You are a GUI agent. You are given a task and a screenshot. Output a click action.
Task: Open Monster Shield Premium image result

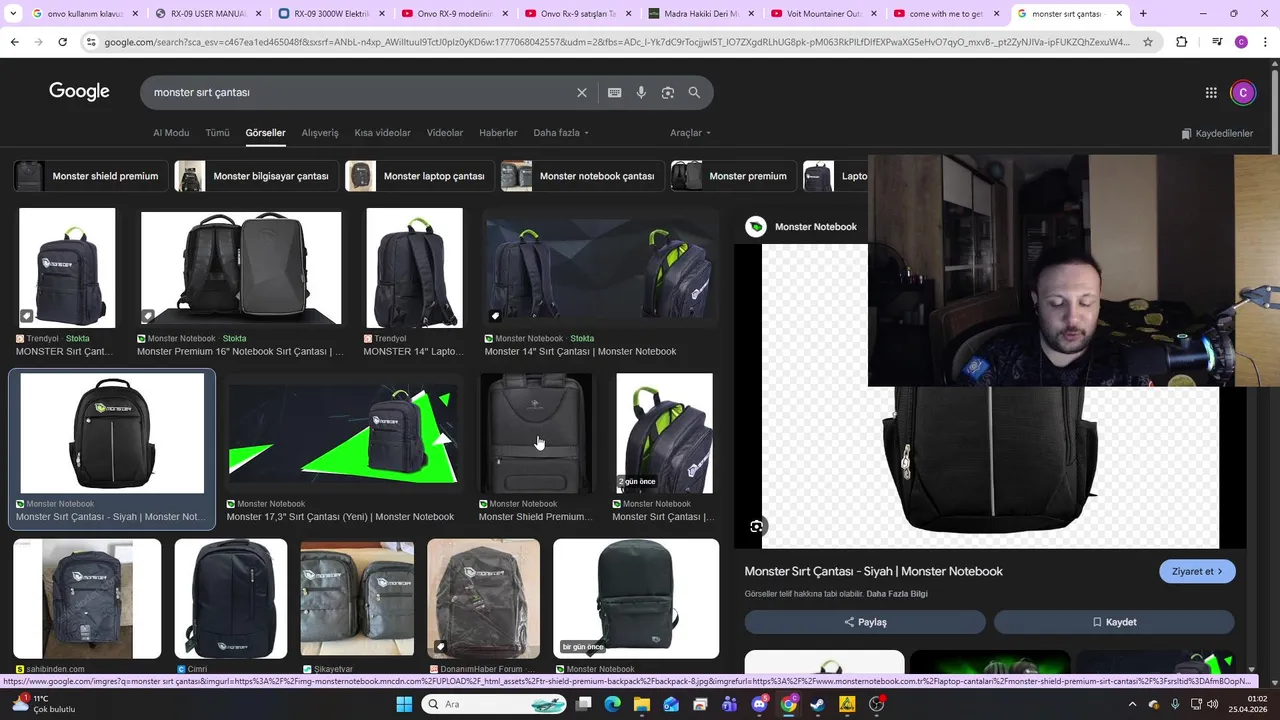[x=536, y=433]
